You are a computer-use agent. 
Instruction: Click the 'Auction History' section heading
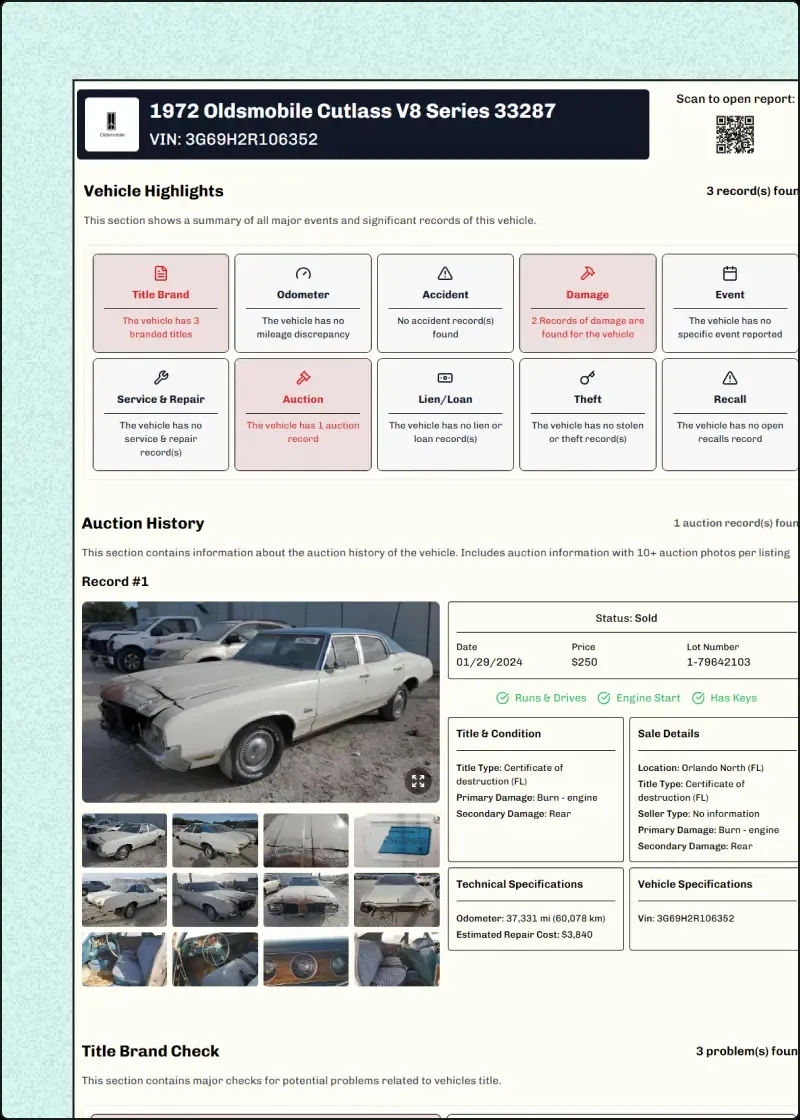(x=143, y=524)
